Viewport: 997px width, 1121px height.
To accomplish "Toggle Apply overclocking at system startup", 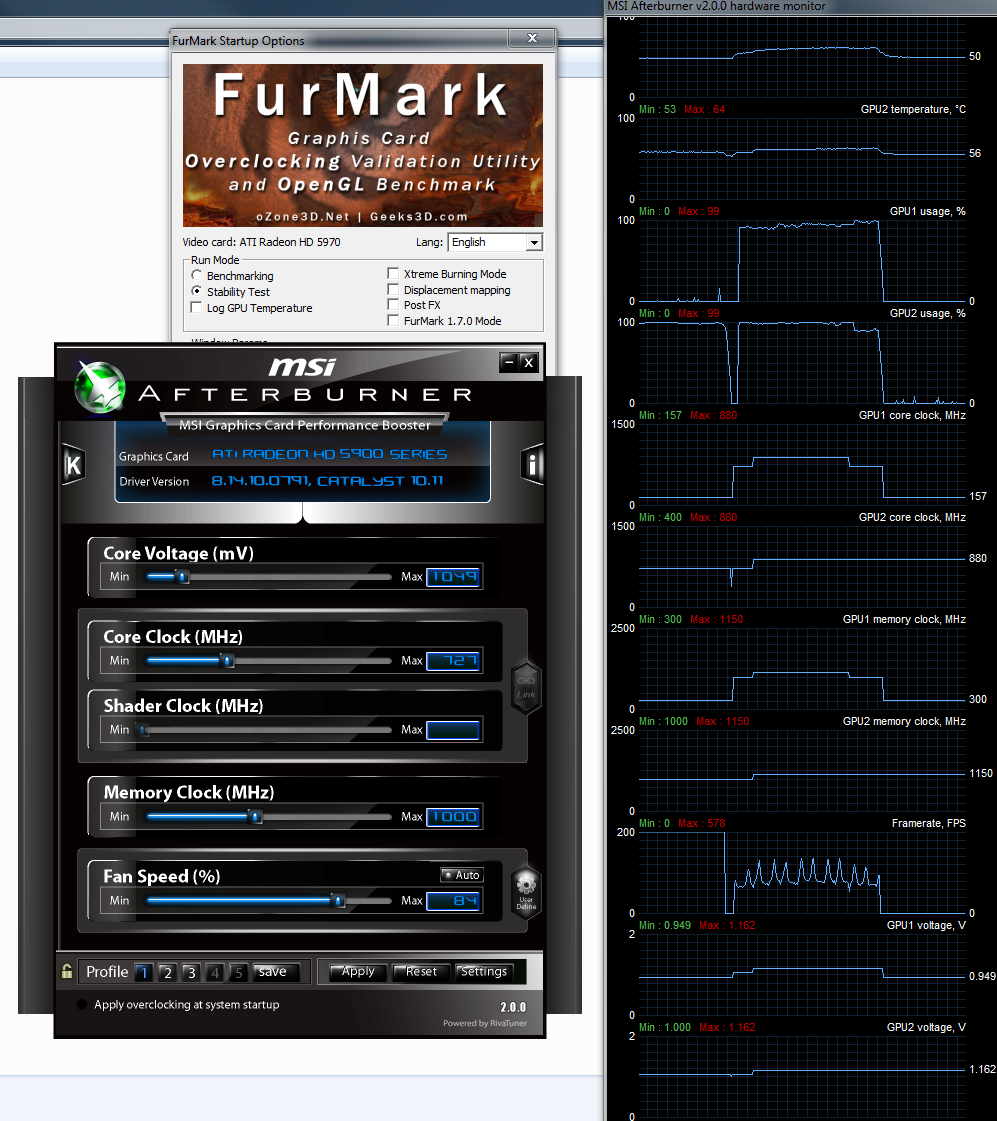I will tap(82, 1004).
